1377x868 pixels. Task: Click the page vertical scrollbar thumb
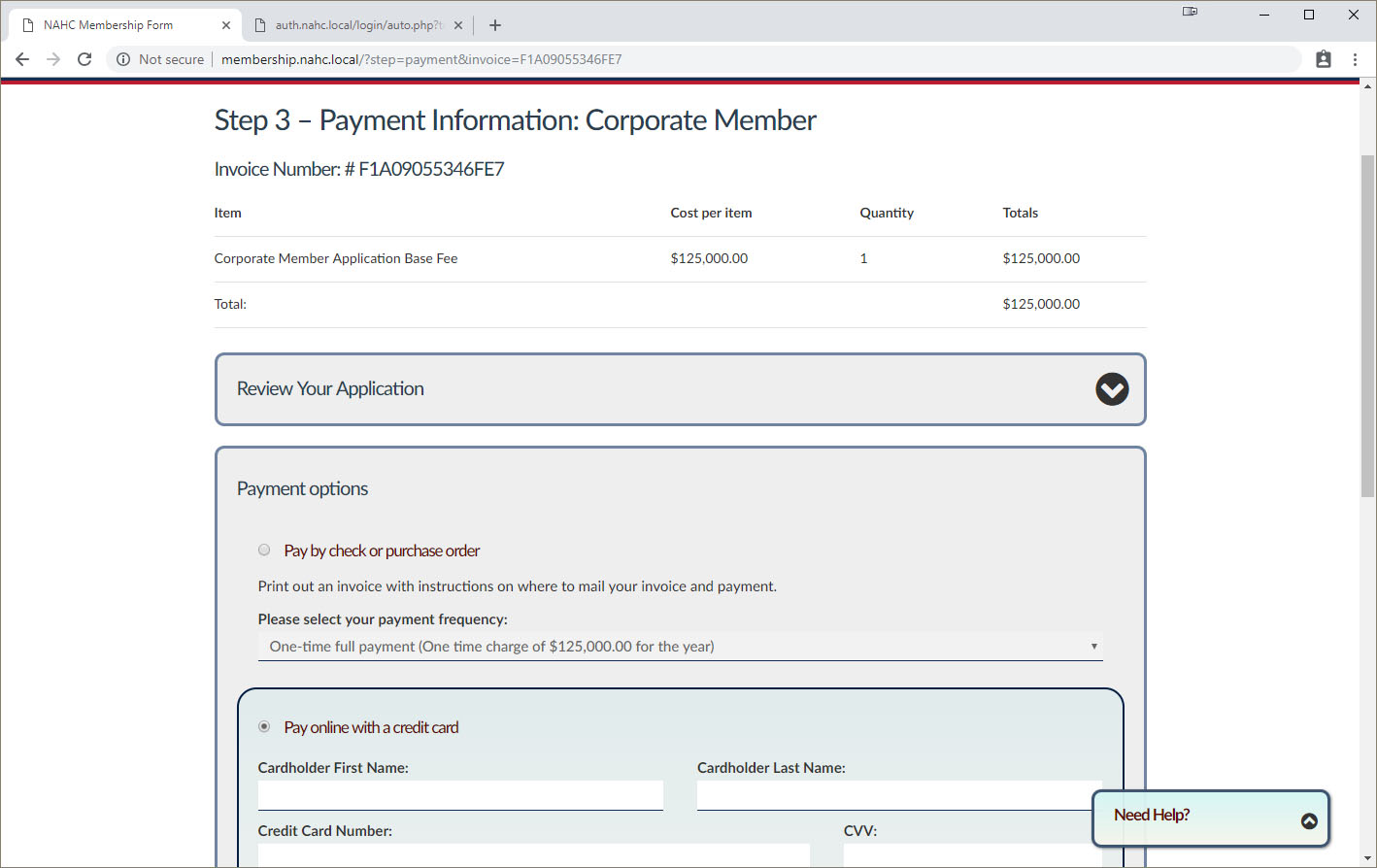point(1367,325)
